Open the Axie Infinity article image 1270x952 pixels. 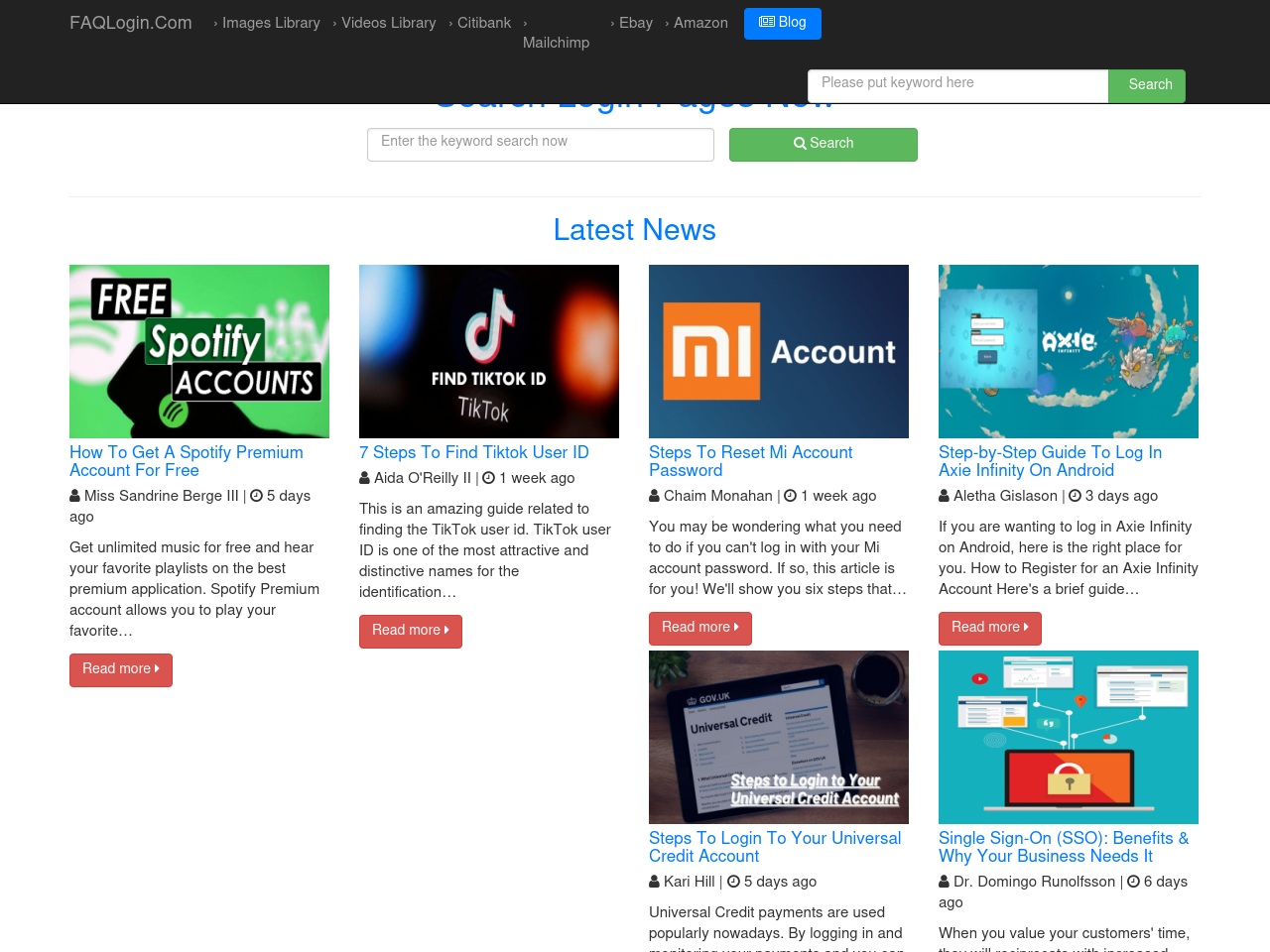click(1069, 351)
